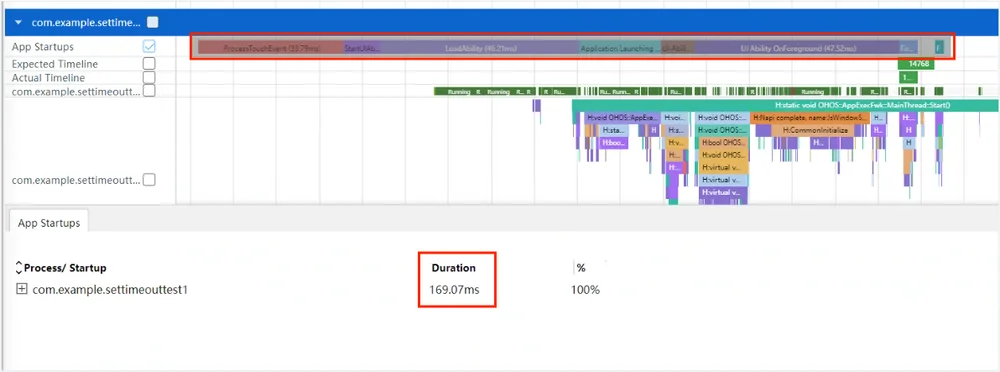
Task: Click the % column header
Action: 581,268
